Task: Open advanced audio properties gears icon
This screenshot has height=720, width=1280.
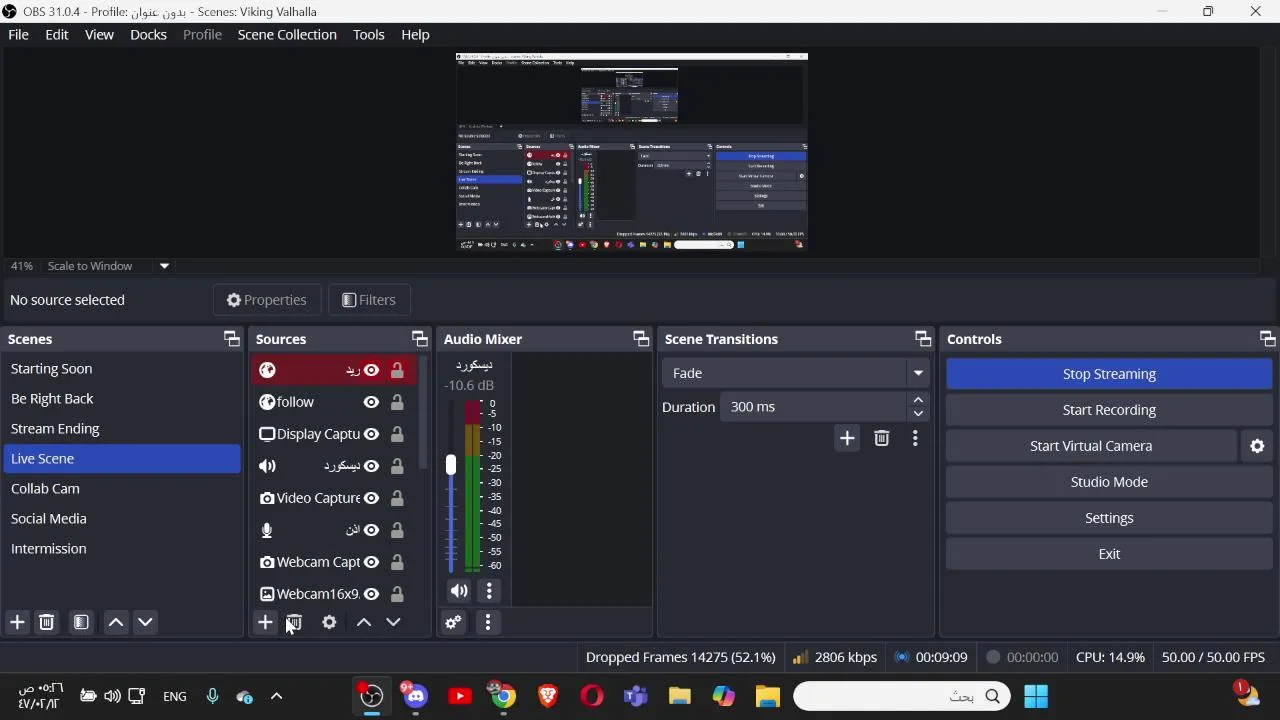Action: 453,622
